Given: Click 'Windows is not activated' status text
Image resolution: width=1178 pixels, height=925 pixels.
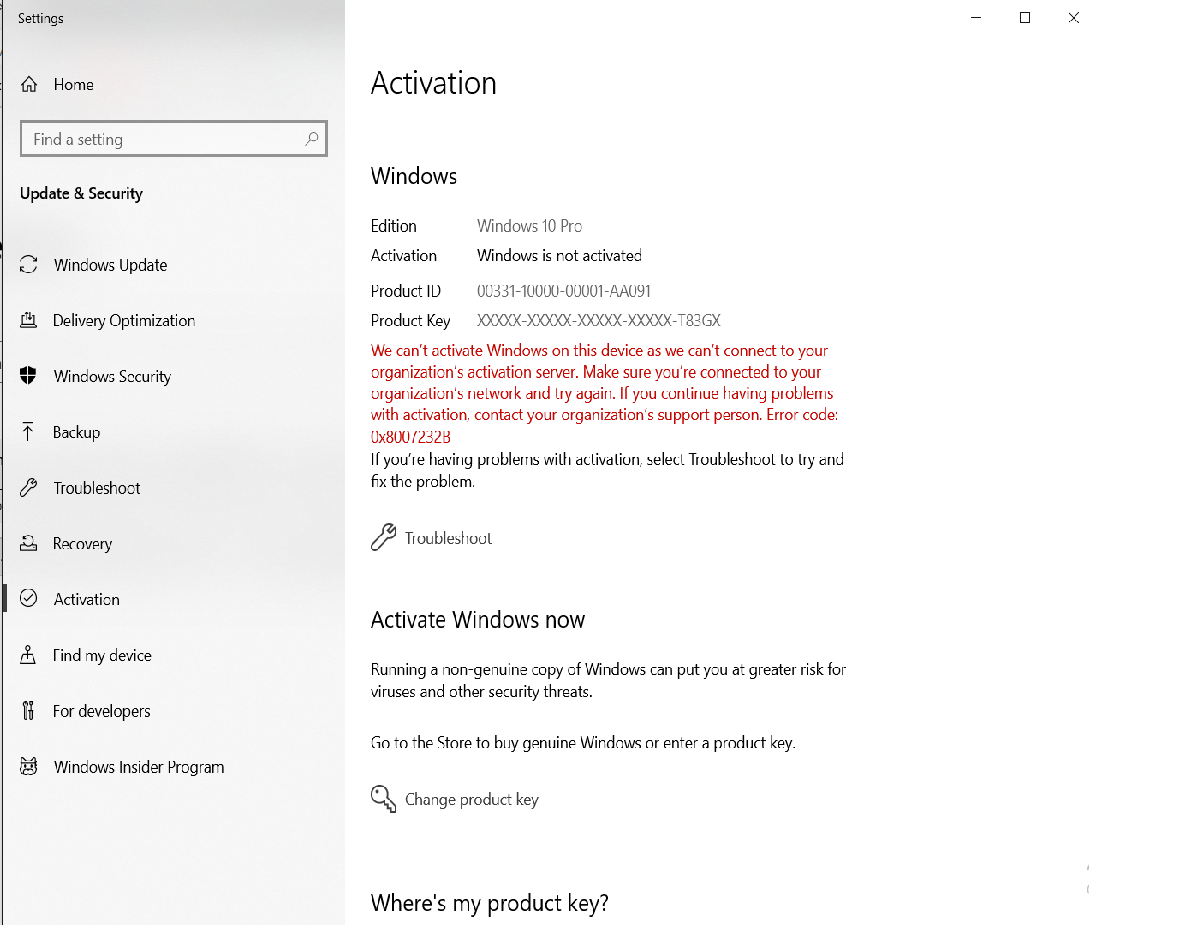Looking at the screenshot, I should tap(559, 255).
